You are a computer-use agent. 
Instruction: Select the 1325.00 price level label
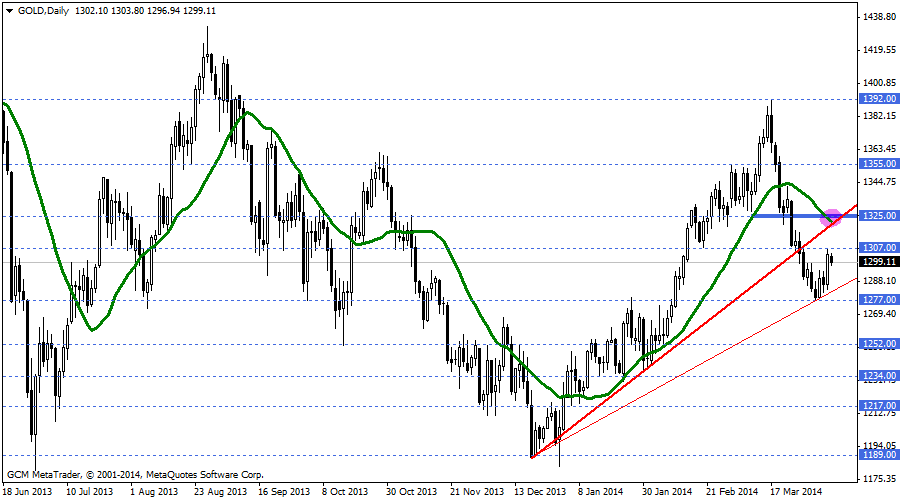pos(879,216)
